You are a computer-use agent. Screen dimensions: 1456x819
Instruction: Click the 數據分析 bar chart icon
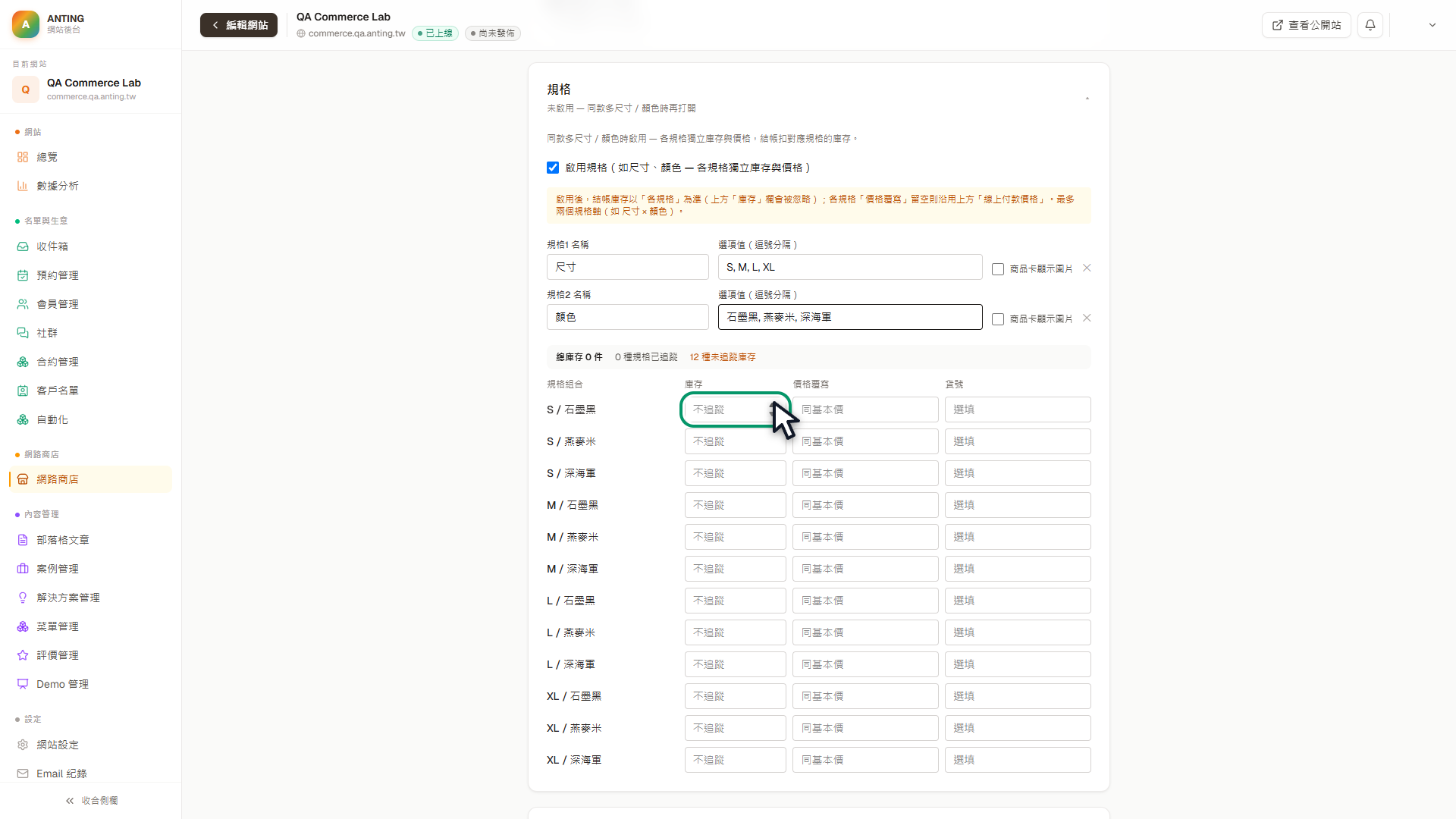tap(23, 186)
